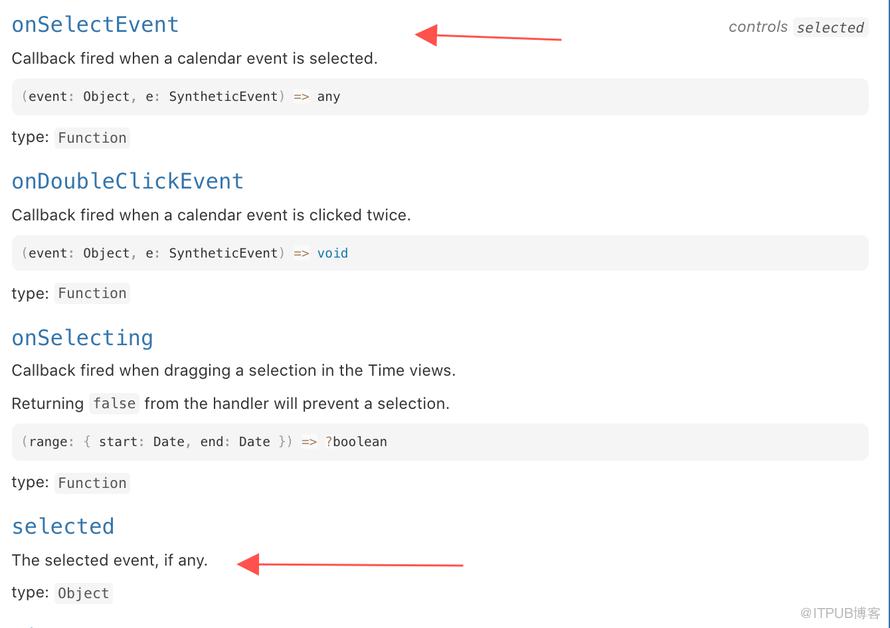
Task: Click the red arrow pointing at onSelectEvent
Action: click(x=488, y=36)
